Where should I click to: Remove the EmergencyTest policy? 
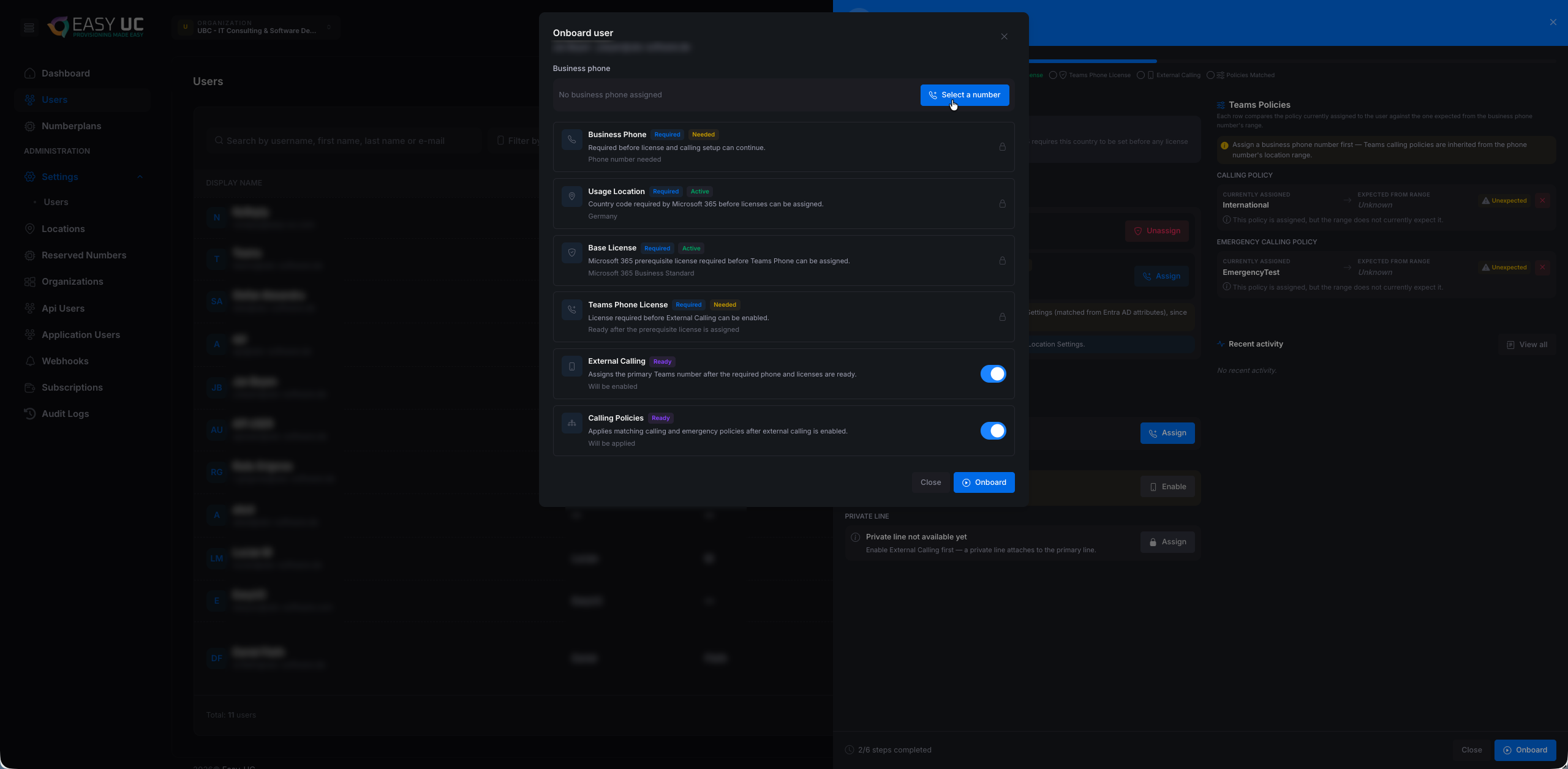1542,268
